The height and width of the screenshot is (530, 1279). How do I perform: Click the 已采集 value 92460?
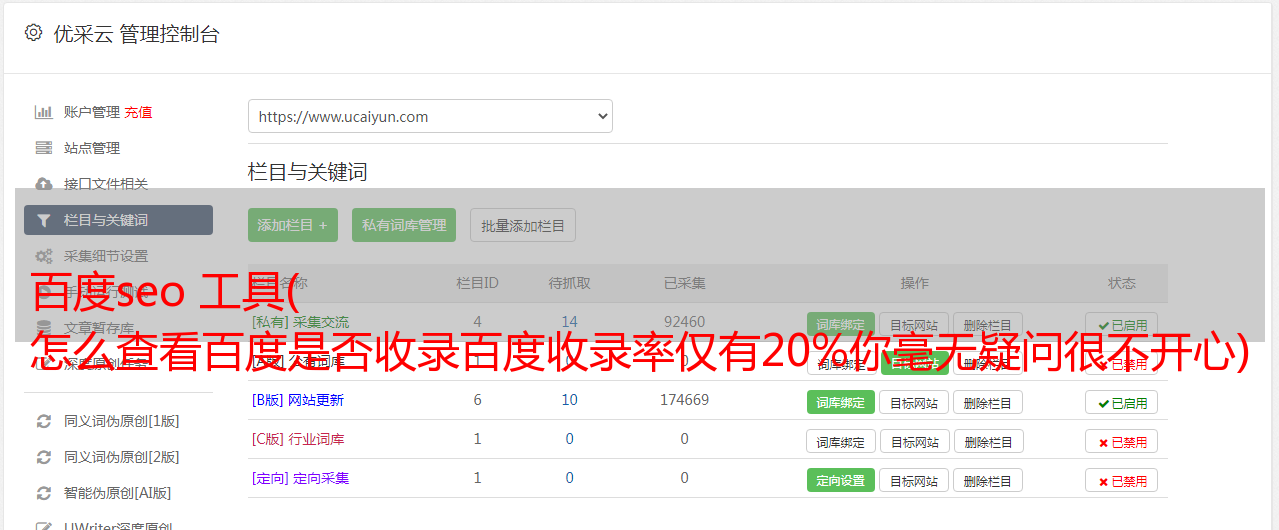(684, 322)
